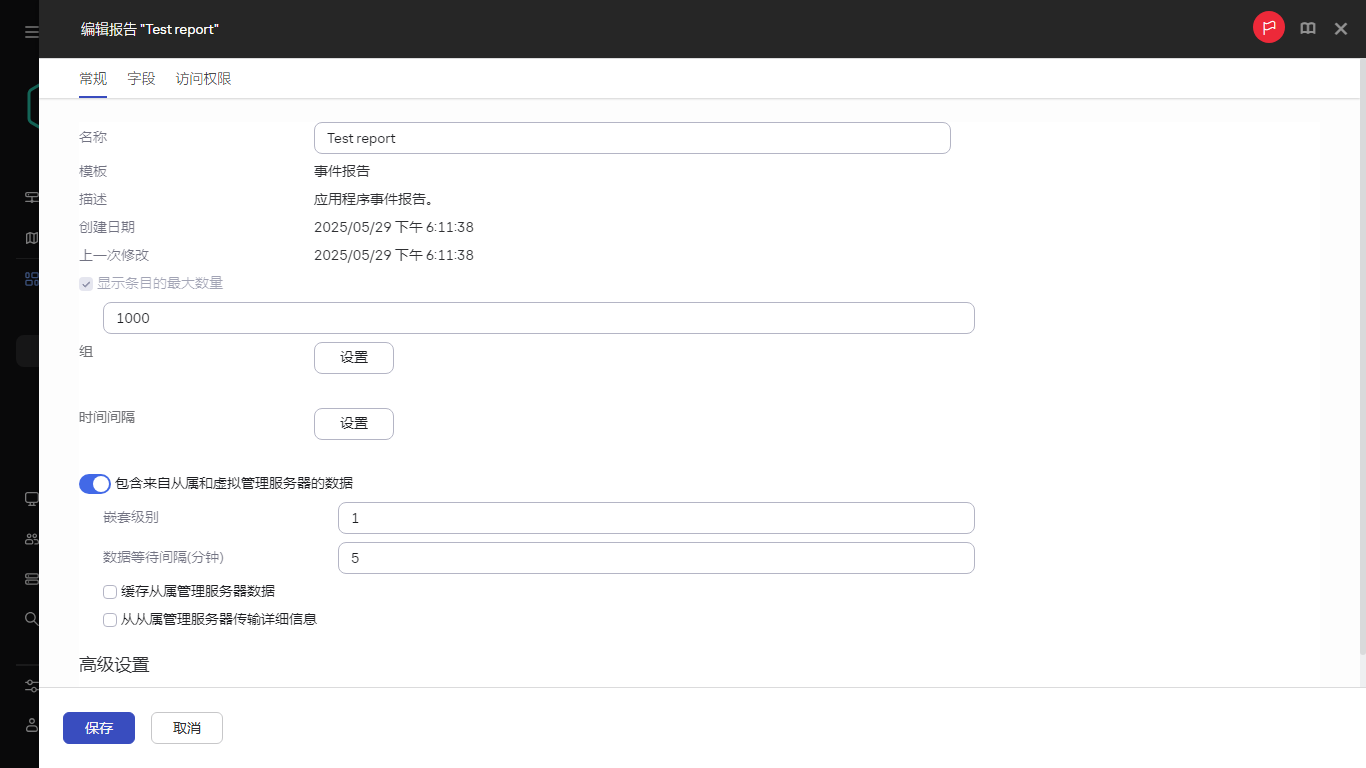Open the user profile icon in sidebar
Viewport: 1366px width, 768px height.
[30, 726]
